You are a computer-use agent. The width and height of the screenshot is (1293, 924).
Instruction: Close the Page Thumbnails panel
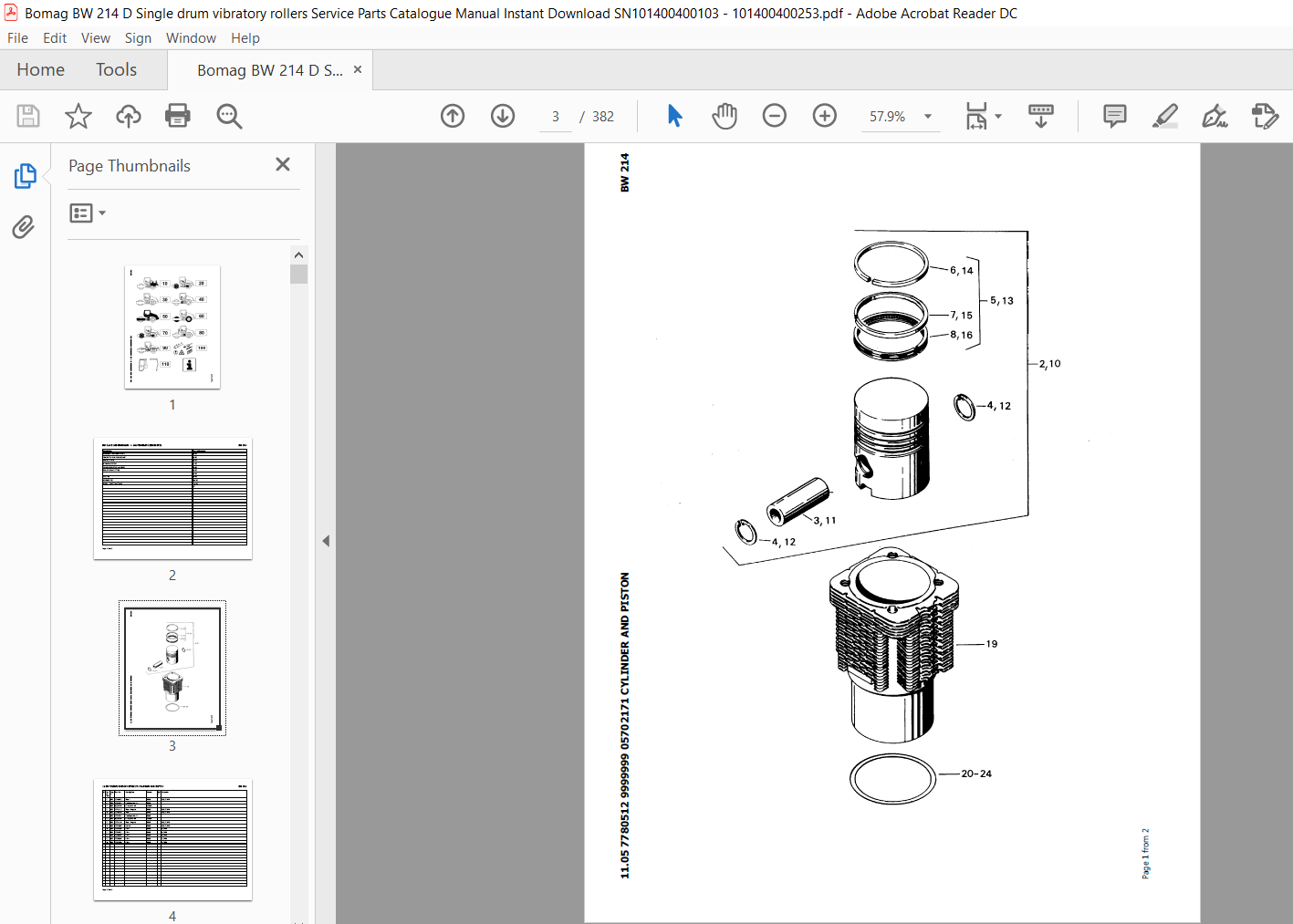(283, 164)
